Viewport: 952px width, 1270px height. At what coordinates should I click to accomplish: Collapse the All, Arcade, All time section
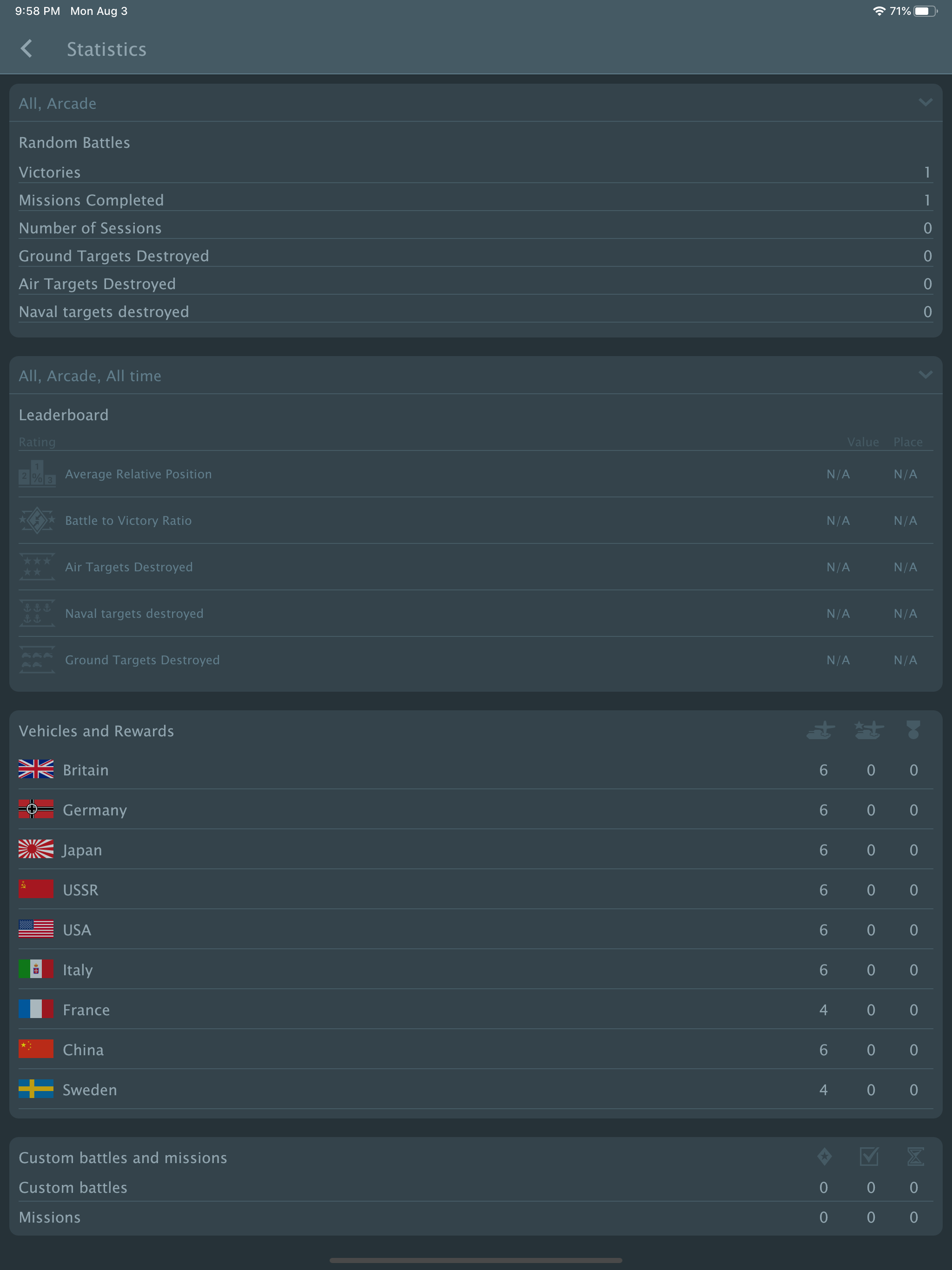[926, 375]
